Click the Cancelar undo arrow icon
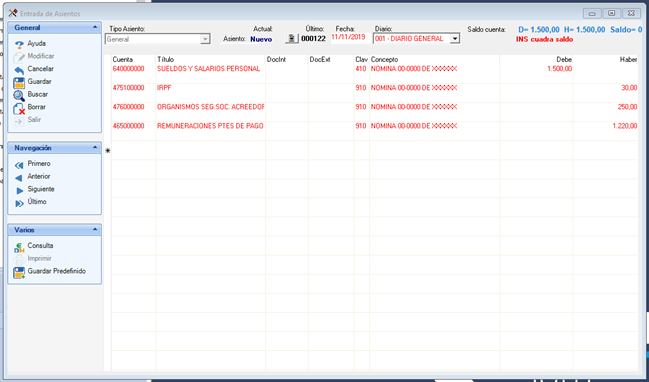This screenshot has height=382, width=649. point(19,70)
